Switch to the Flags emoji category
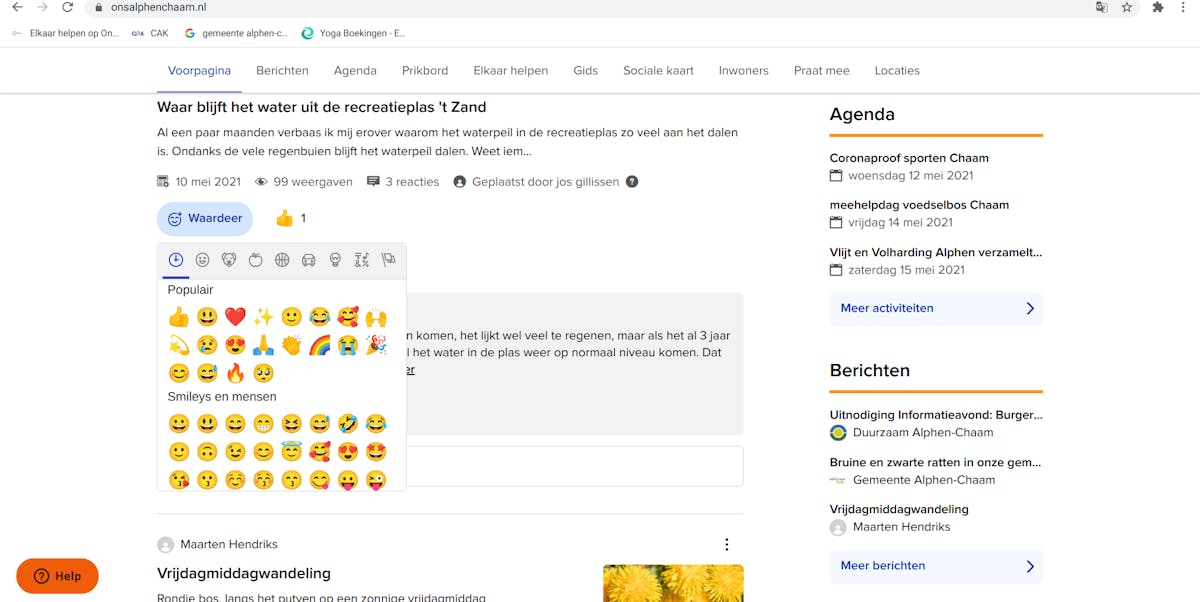This screenshot has width=1200, height=602. 388,260
